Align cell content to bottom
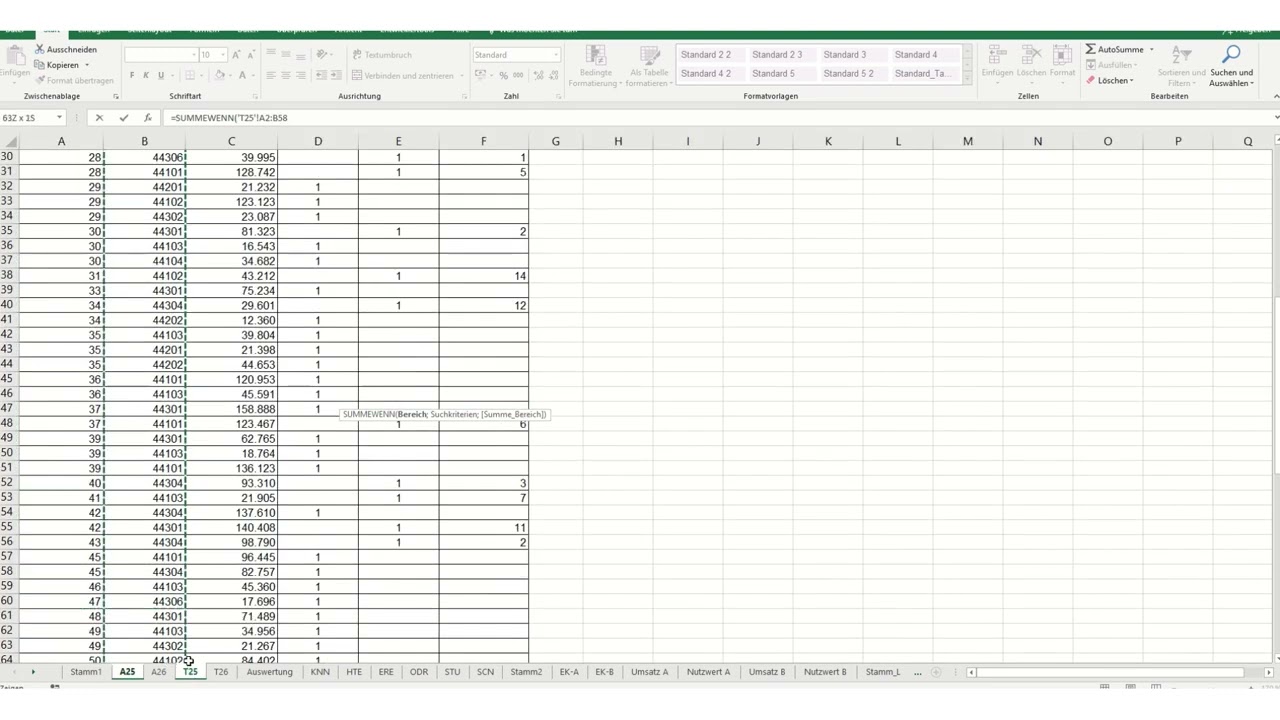 301,55
